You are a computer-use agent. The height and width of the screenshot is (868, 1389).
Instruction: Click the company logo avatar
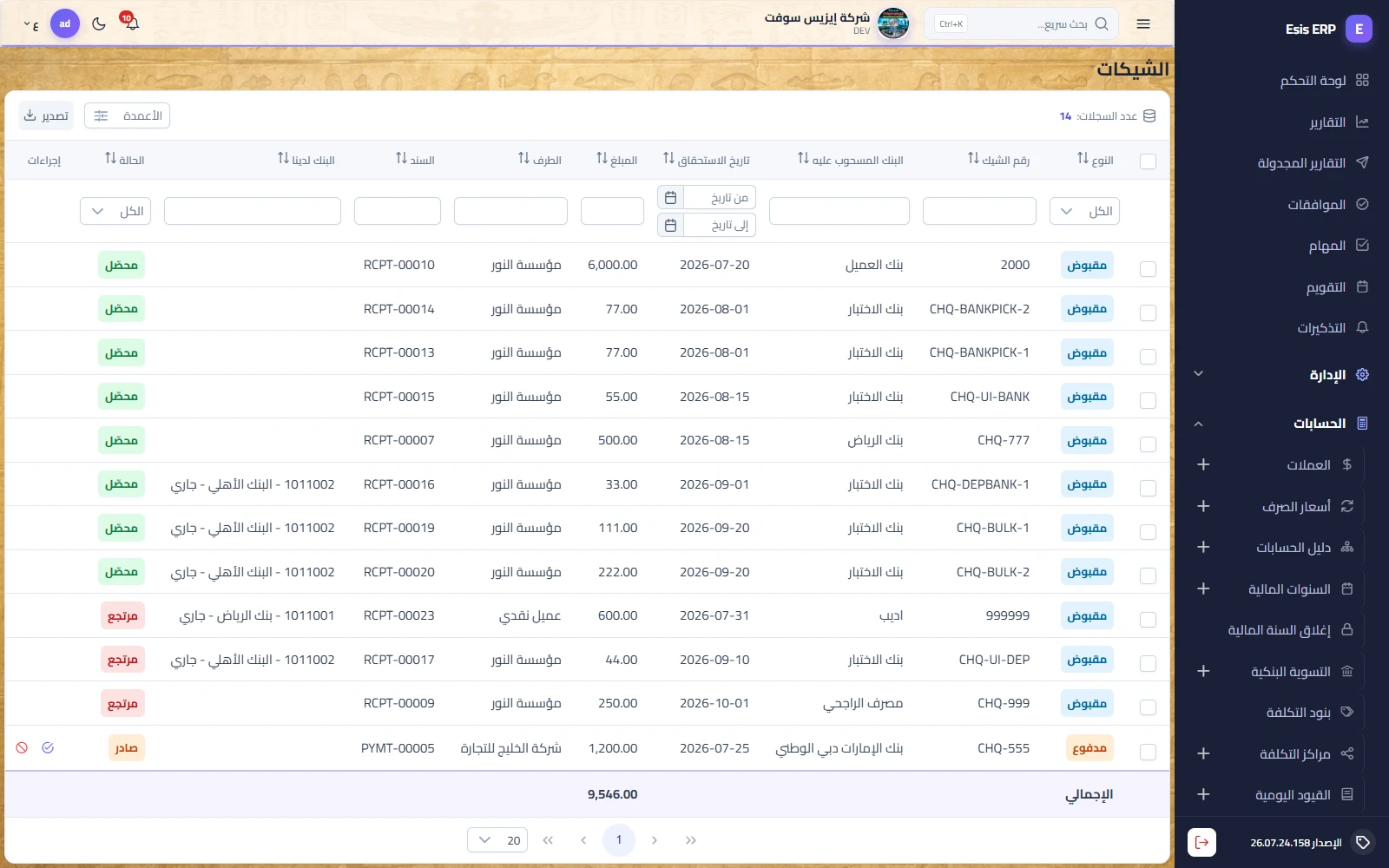[x=893, y=23]
